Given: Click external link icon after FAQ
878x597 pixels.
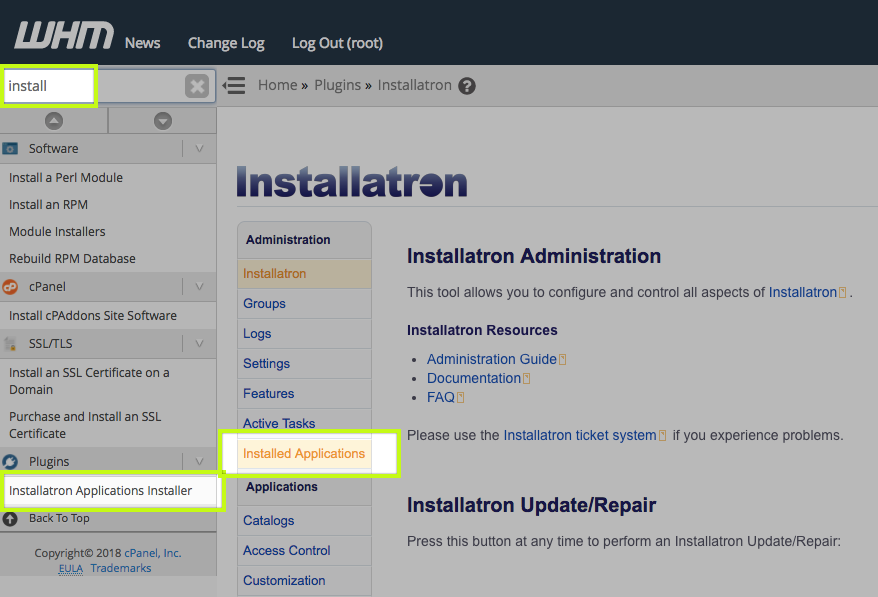Looking at the screenshot, I should (461, 398).
